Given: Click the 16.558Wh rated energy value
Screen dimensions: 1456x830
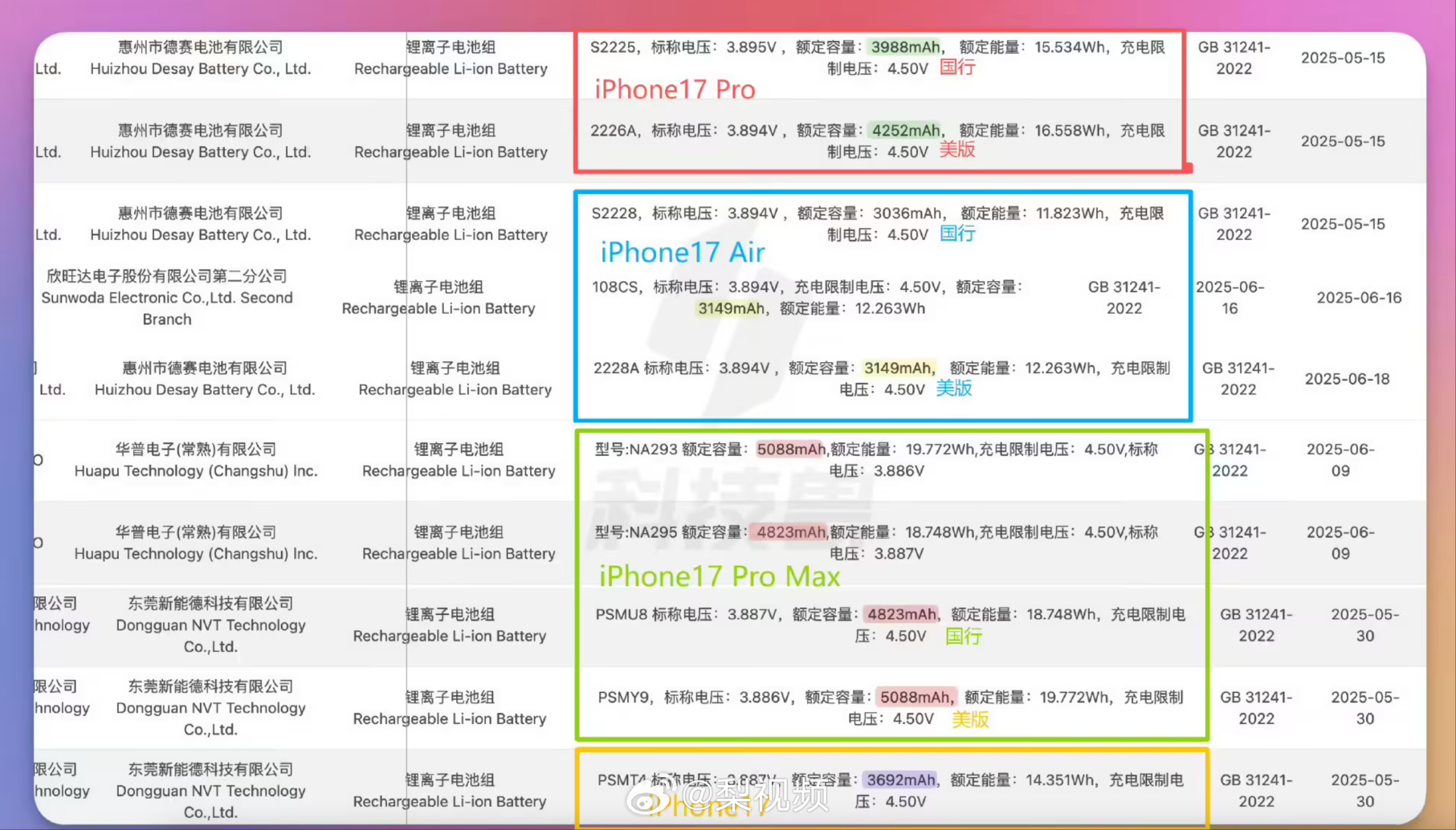Looking at the screenshot, I should pyautogui.click(x=1070, y=131).
